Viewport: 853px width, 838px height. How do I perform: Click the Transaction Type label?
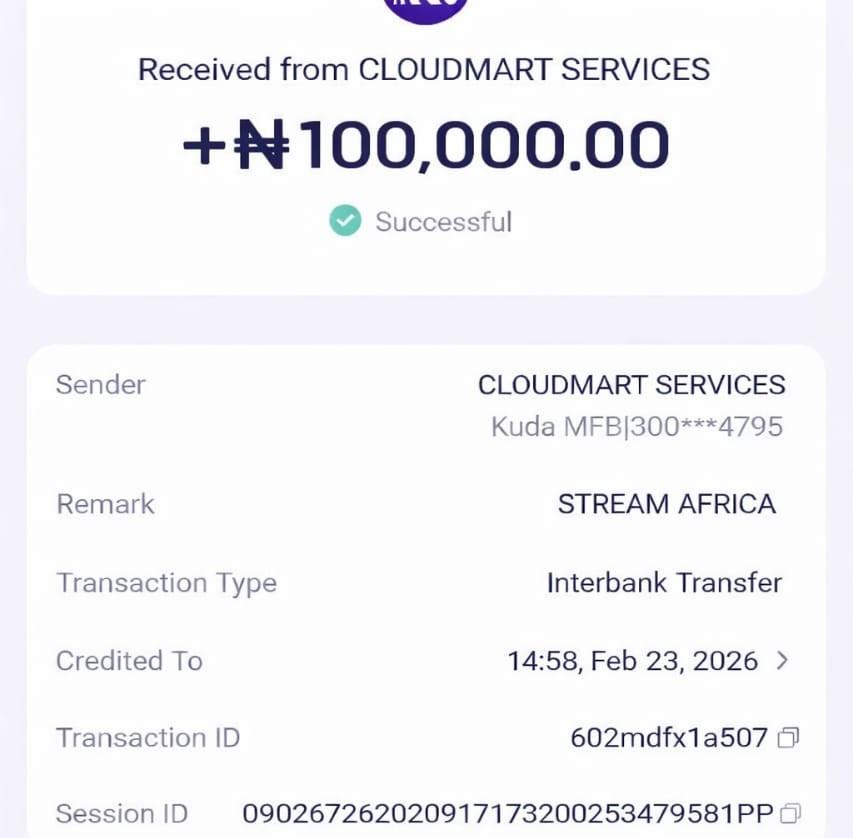pos(166,583)
